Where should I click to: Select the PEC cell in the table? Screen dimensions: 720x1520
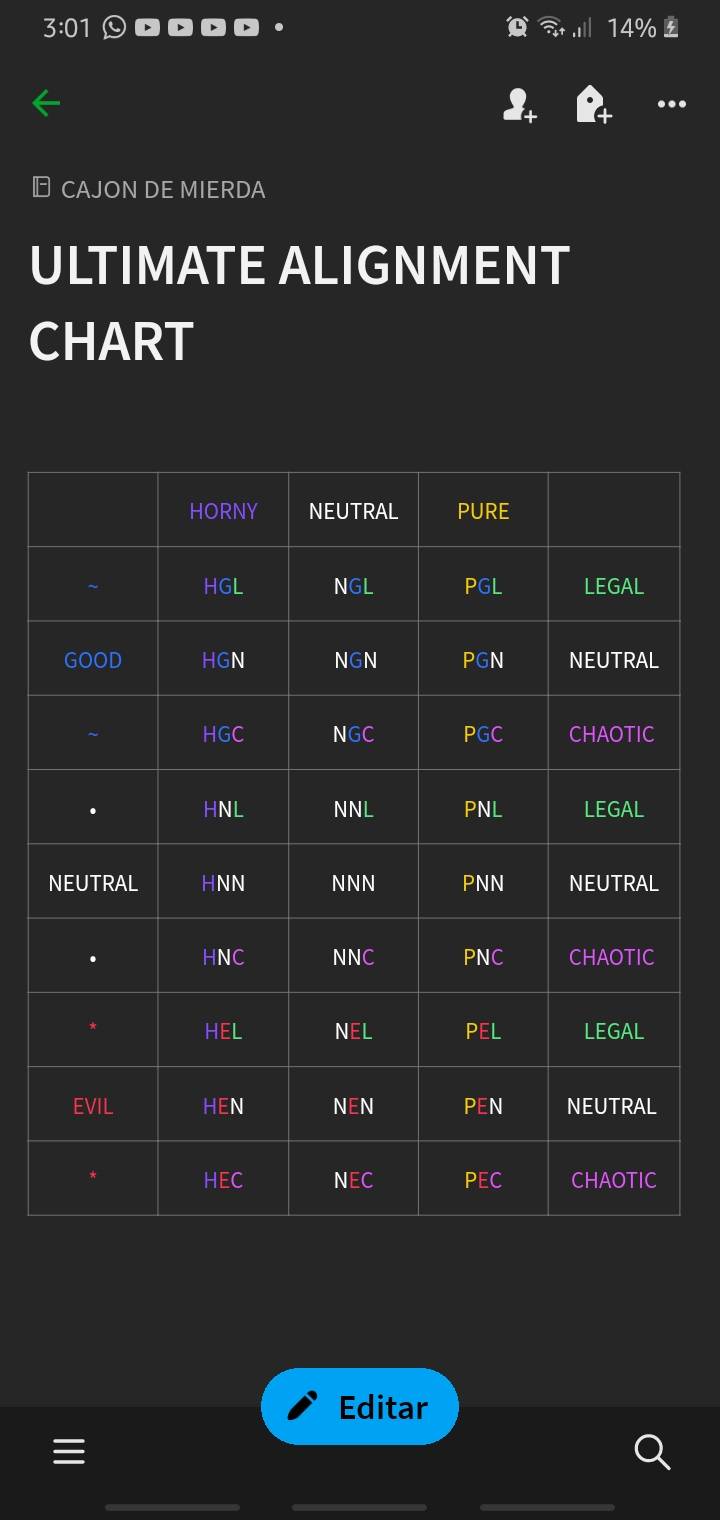click(482, 1179)
